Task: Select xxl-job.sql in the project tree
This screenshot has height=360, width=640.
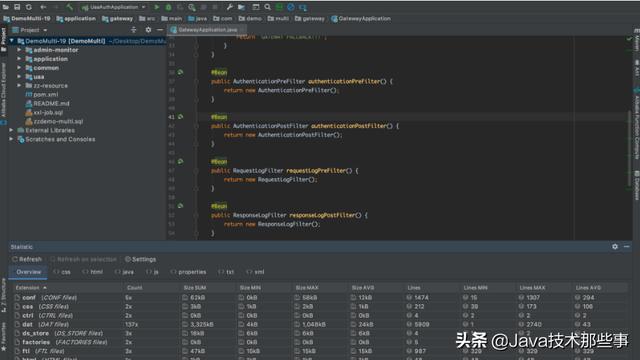Action: coord(44,113)
